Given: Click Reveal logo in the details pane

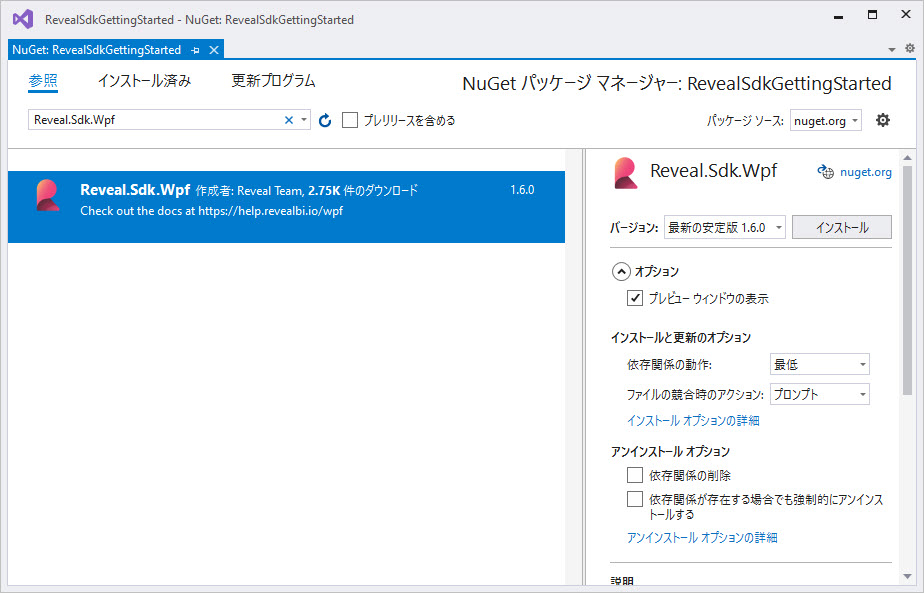Looking at the screenshot, I should pyautogui.click(x=626, y=172).
